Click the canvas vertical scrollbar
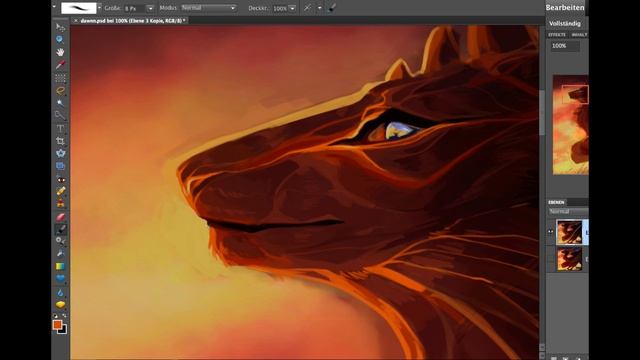The width and height of the screenshot is (640, 360). (542, 113)
